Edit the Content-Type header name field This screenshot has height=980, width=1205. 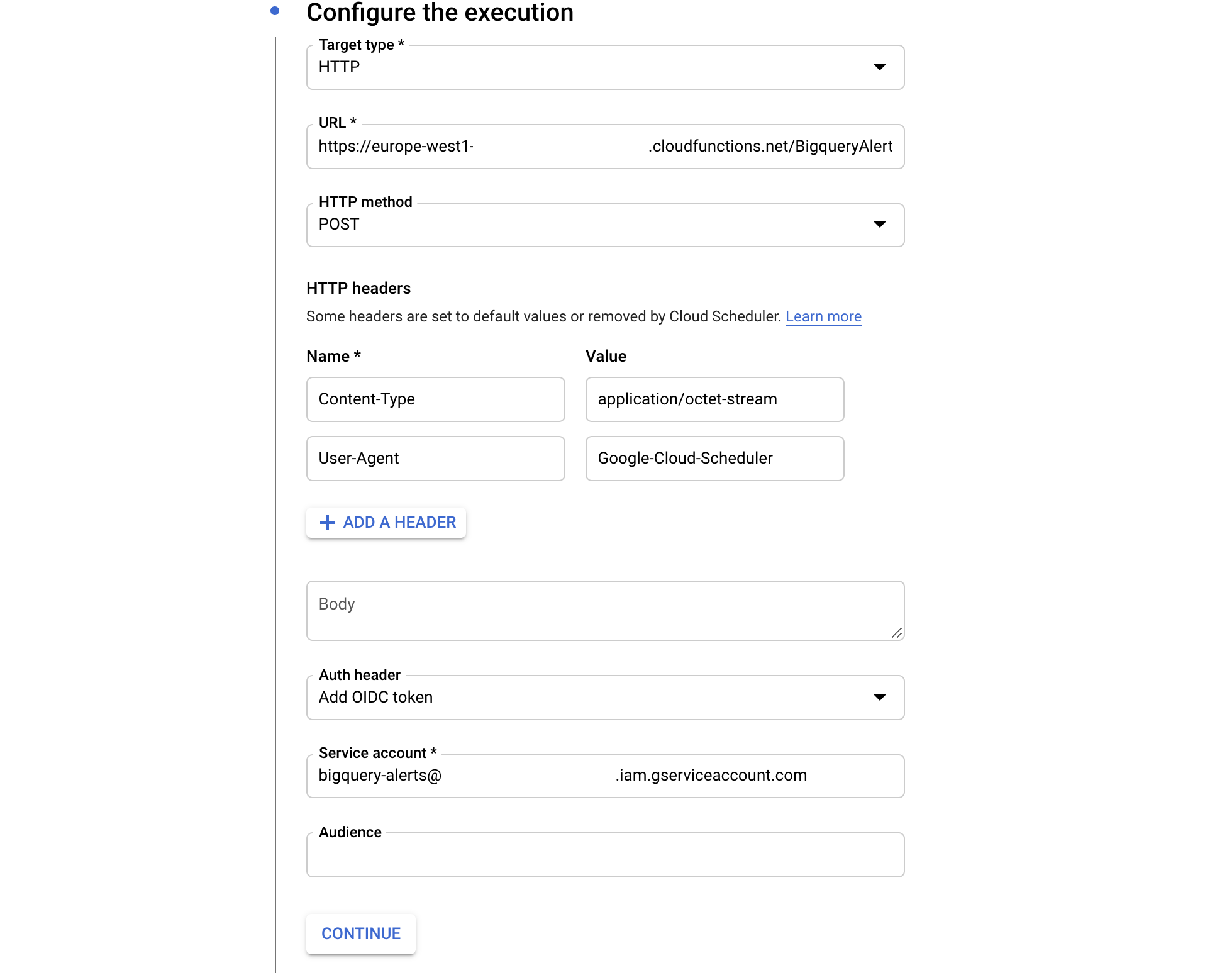pyautogui.click(x=435, y=399)
